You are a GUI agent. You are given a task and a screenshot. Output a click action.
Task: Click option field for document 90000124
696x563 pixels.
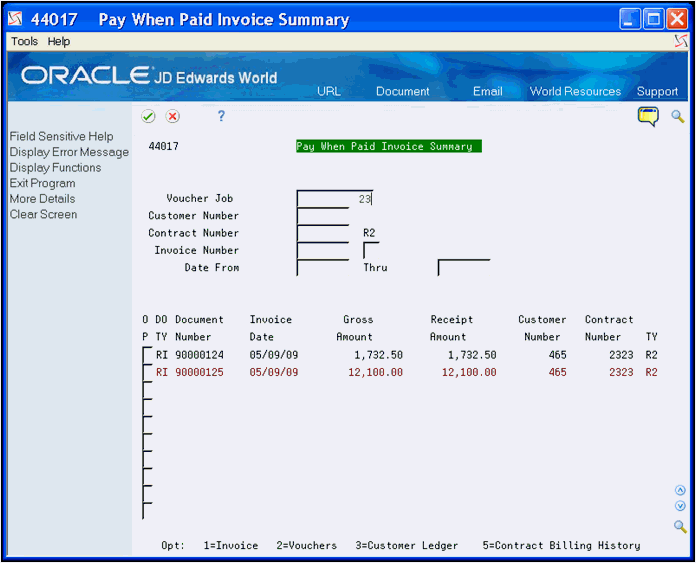(x=147, y=355)
